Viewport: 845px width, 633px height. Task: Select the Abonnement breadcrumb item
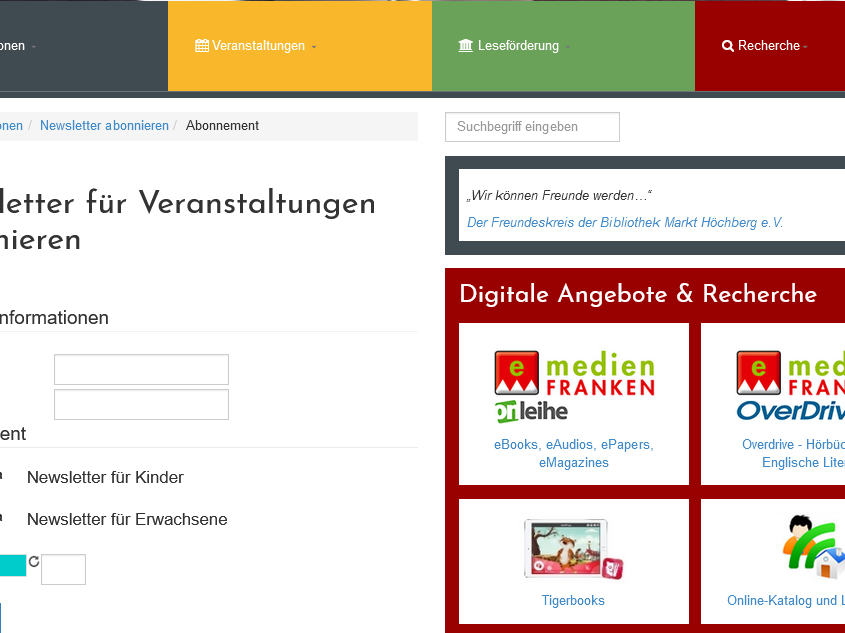(222, 126)
